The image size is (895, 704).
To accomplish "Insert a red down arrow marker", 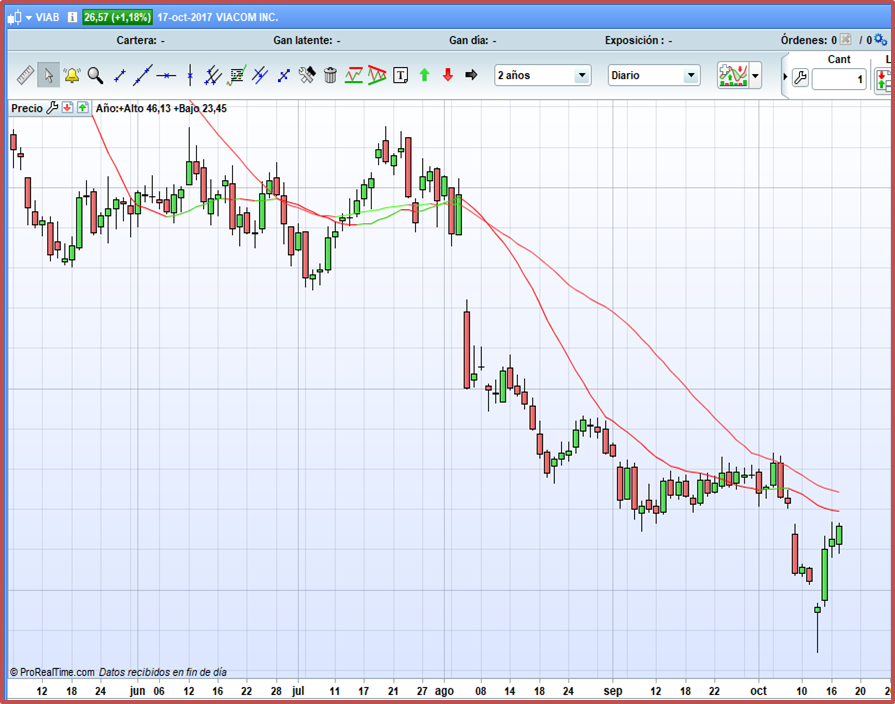I will coord(448,75).
